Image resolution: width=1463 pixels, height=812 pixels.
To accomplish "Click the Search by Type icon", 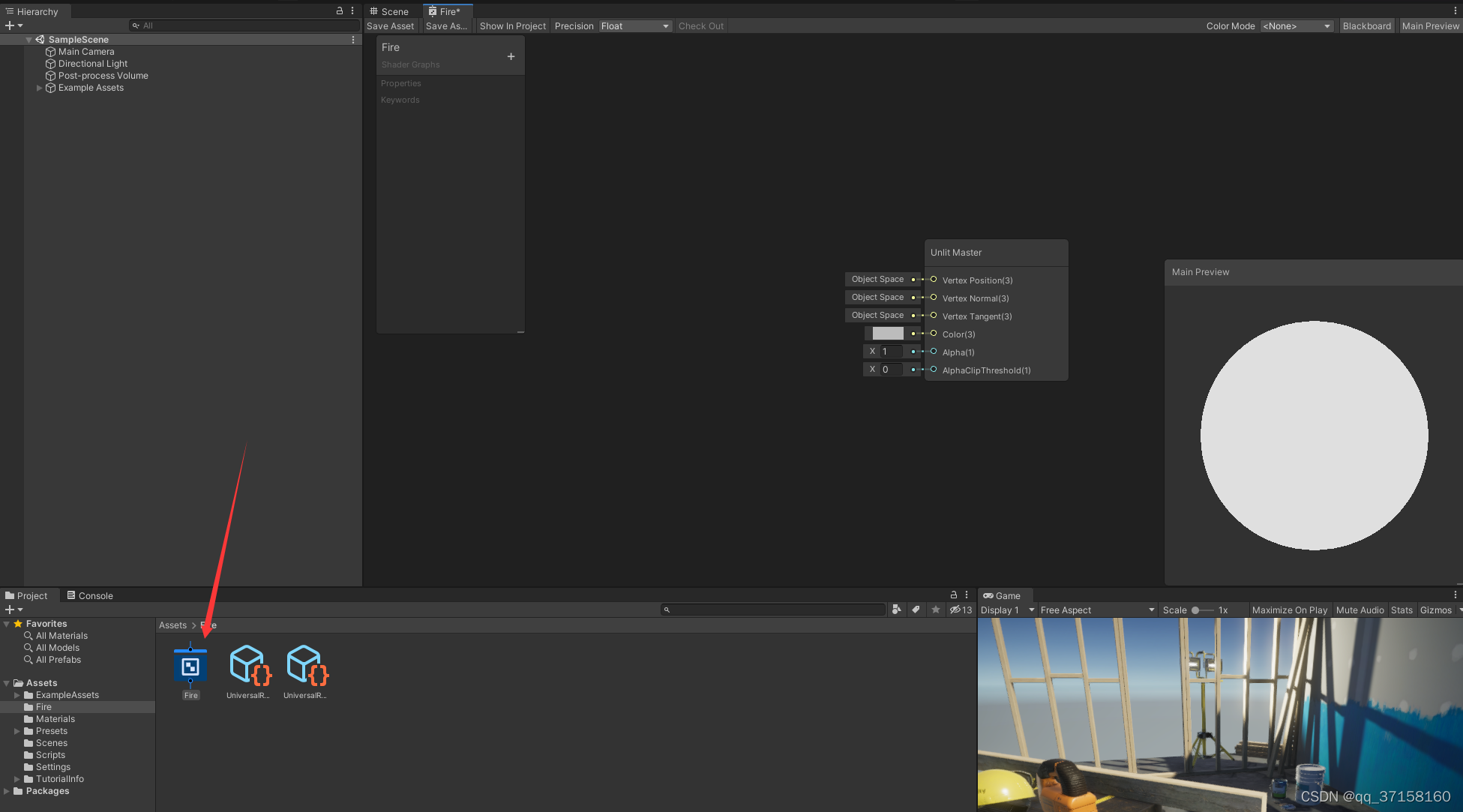I will (x=896, y=610).
